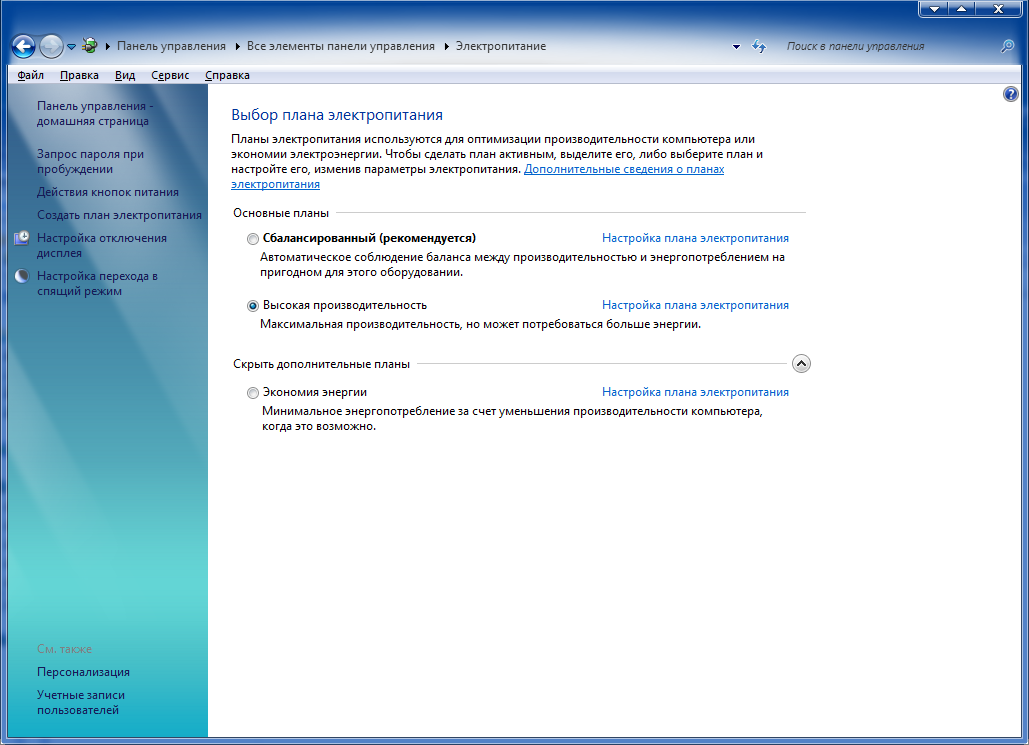The height and width of the screenshot is (745, 1029).
Task: Click the display shutoff settings icon in sidebar
Action: point(22,239)
